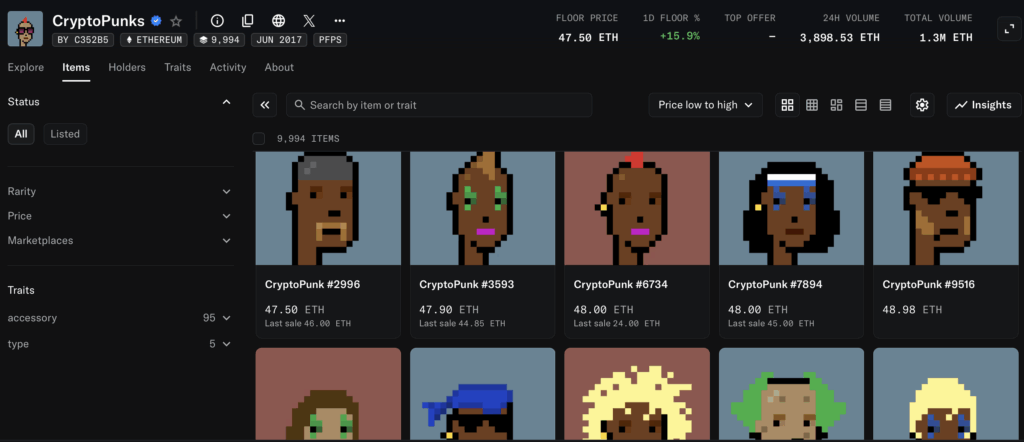Click the +15.9% floor change value
The image size is (1024, 442).
680,37
